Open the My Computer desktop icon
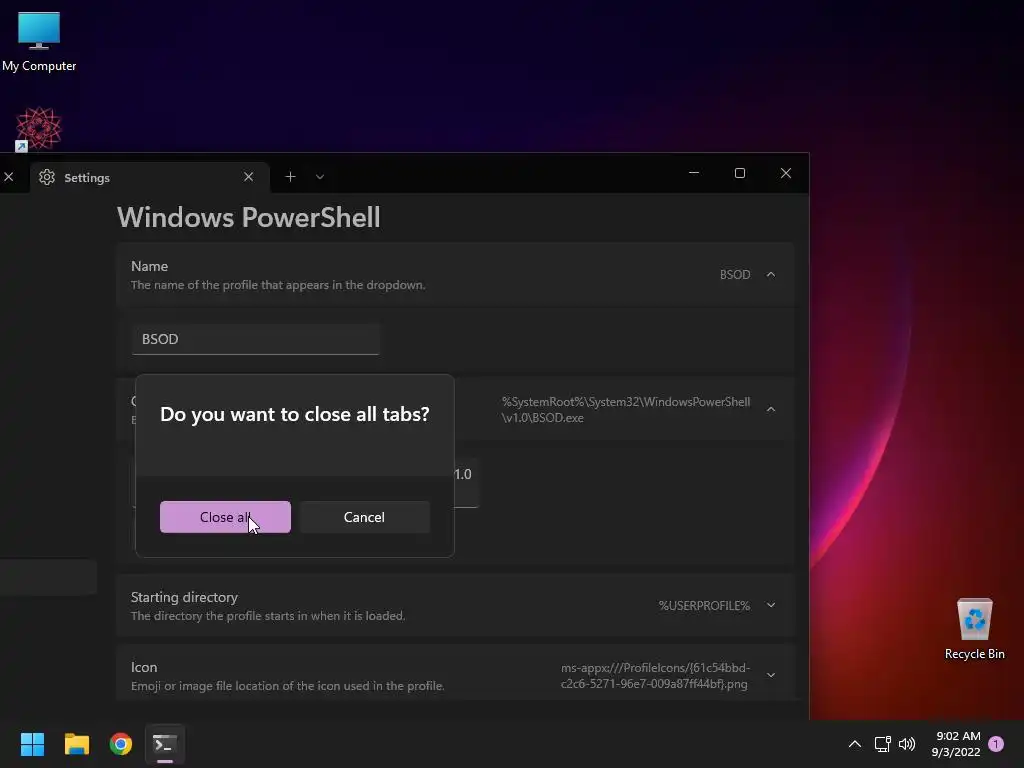This screenshot has height=768, width=1024. pos(39,42)
